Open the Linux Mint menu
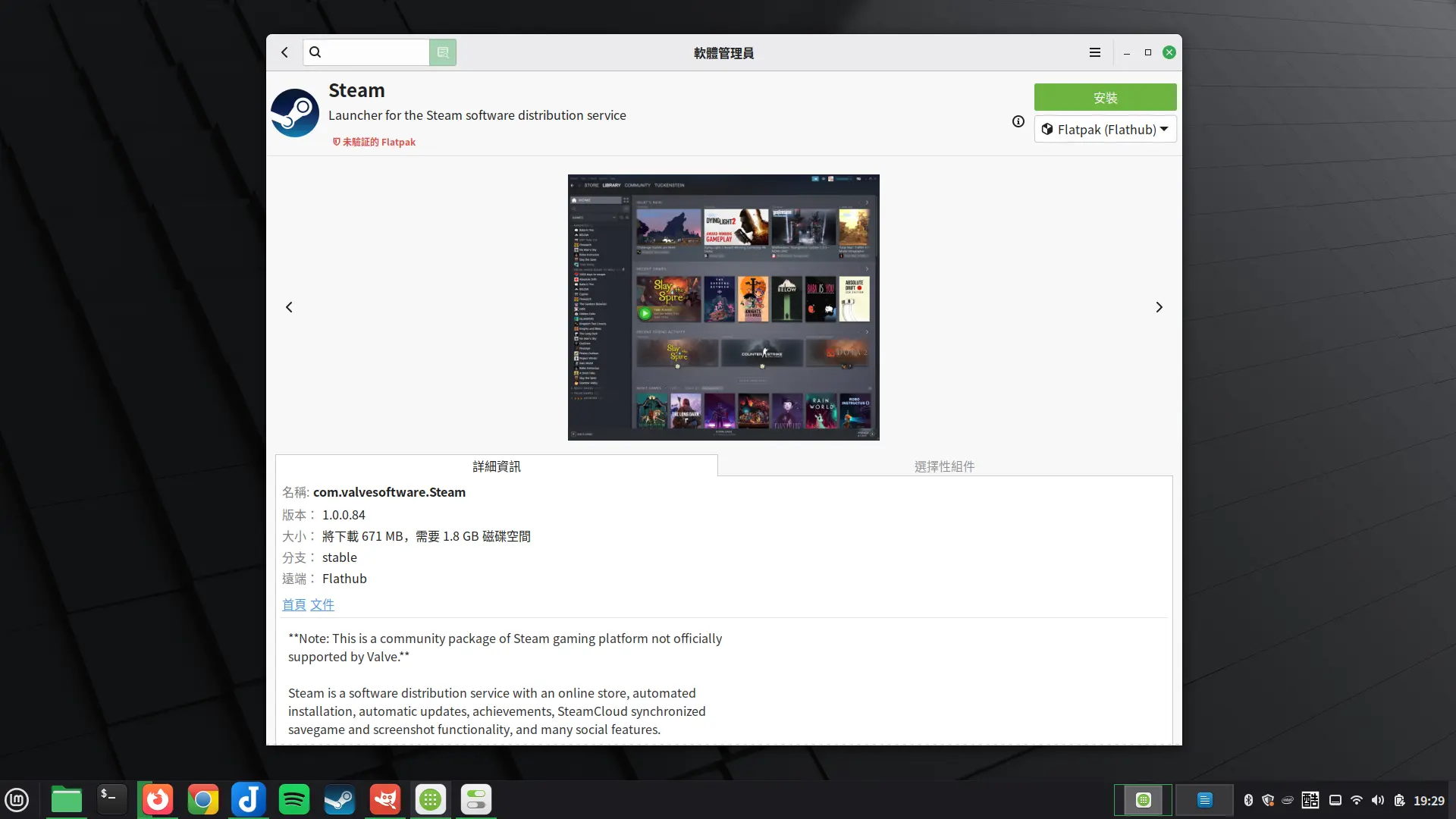The height and width of the screenshot is (819, 1456). [17, 799]
